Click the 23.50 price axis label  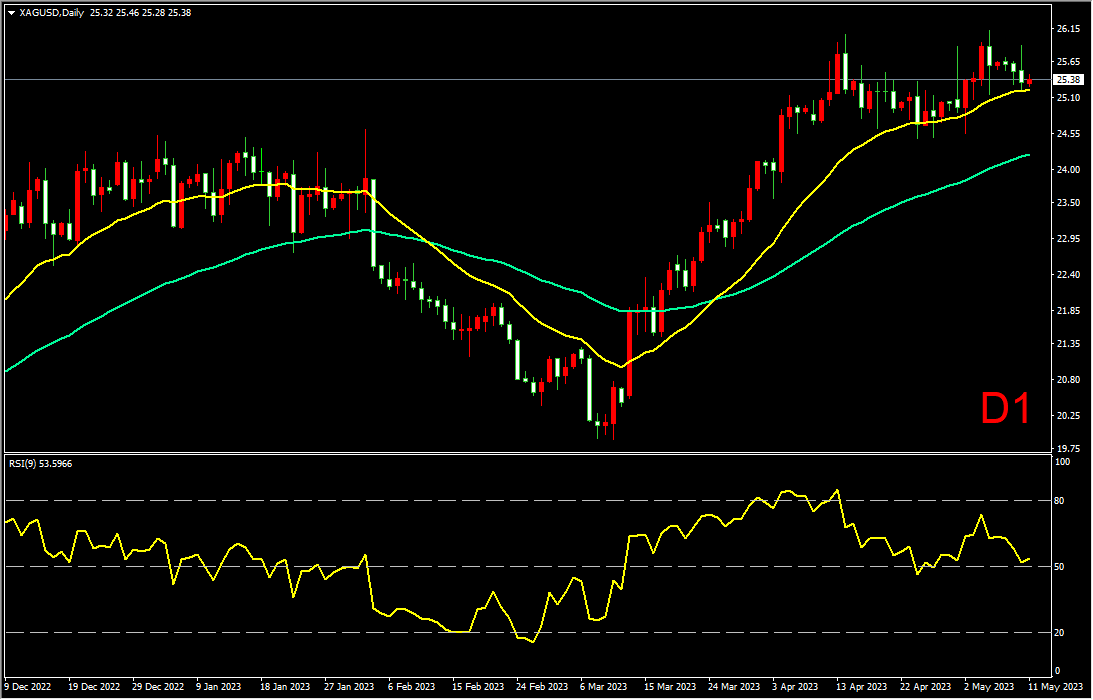tap(1069, 203)
